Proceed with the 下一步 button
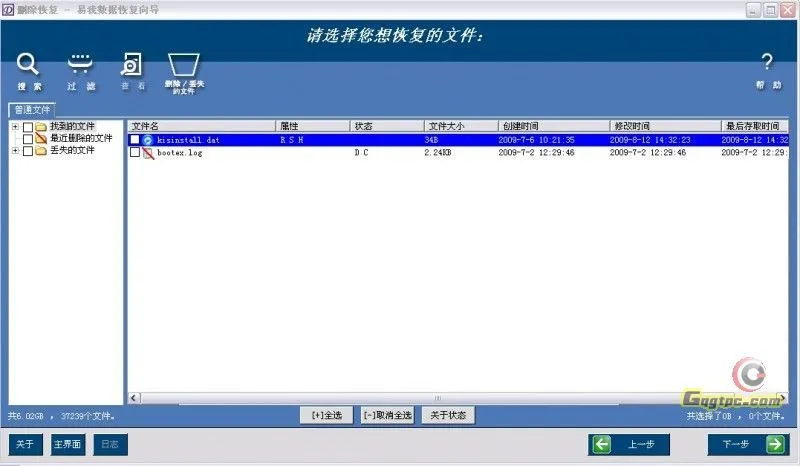The height and width of the screenshot is (466, 800). (x=748, y=444)
